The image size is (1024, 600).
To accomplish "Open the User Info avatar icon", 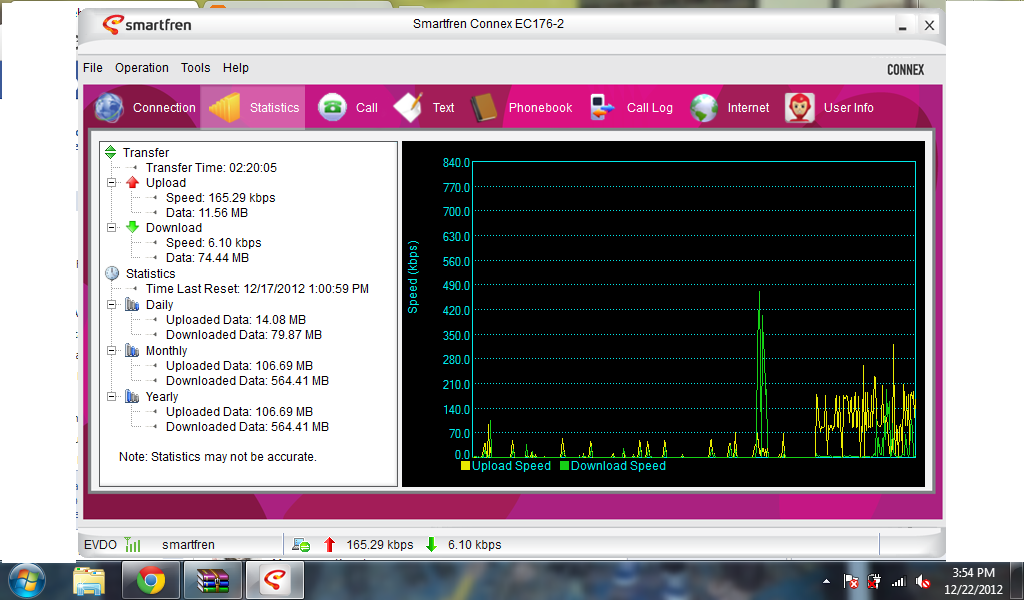I will pos(799,108).
